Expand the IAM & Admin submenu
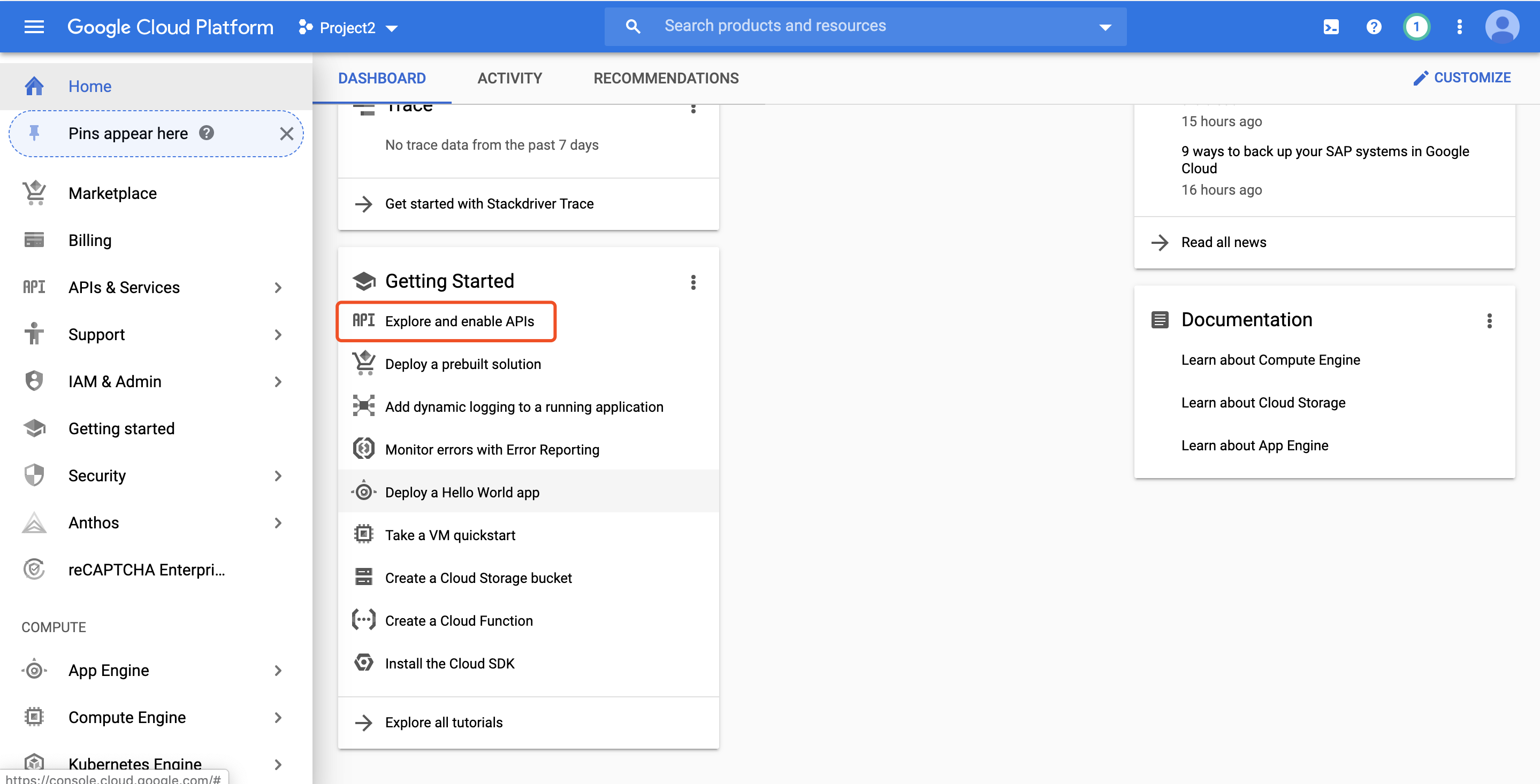Screen dimensions: 1540x784 [277, 381]
